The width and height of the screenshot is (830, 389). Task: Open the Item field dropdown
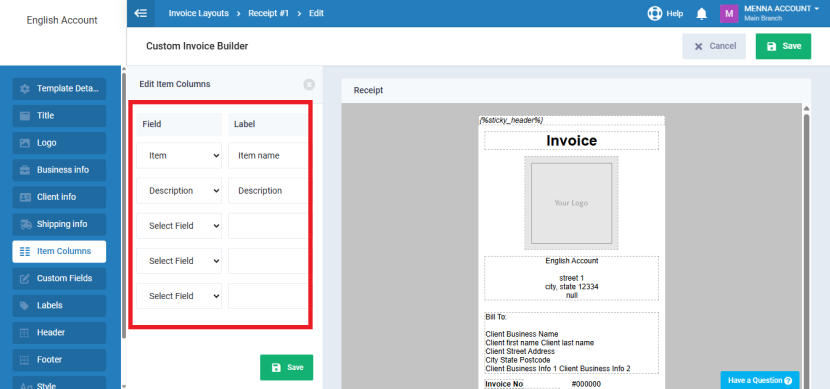[179, 156]
